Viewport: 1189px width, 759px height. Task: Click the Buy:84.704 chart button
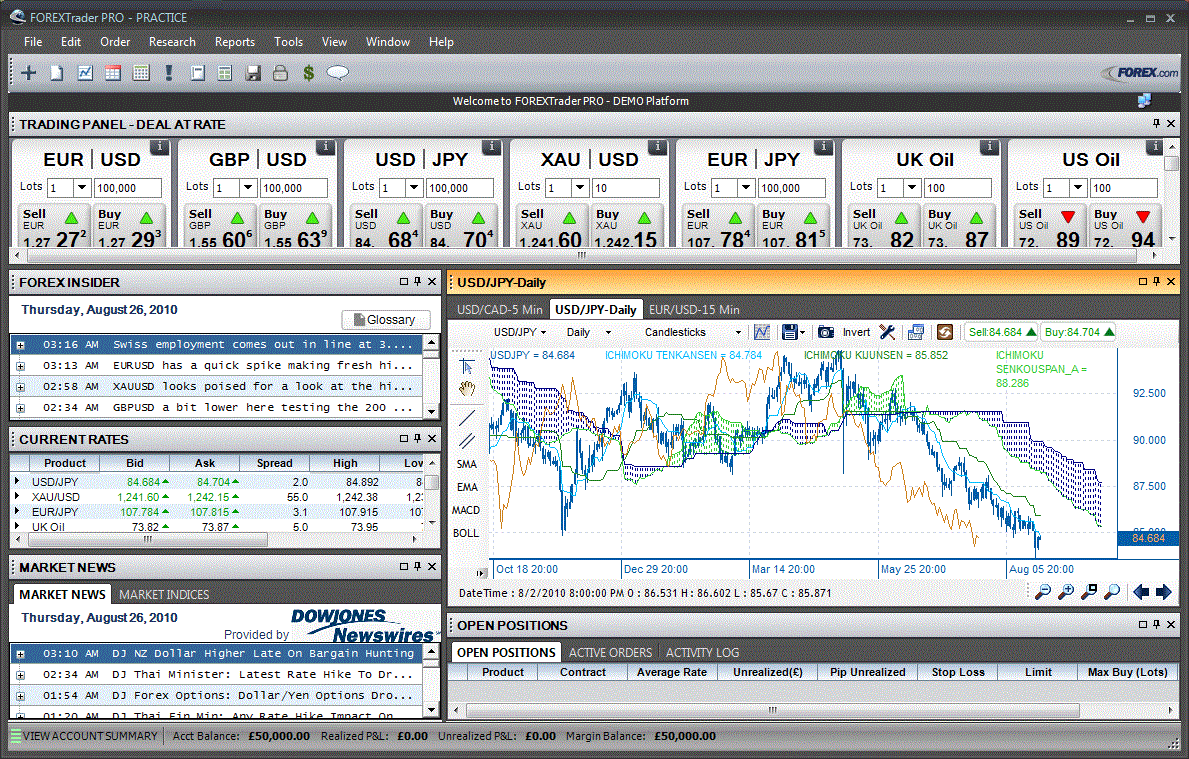coord(1078,332)
